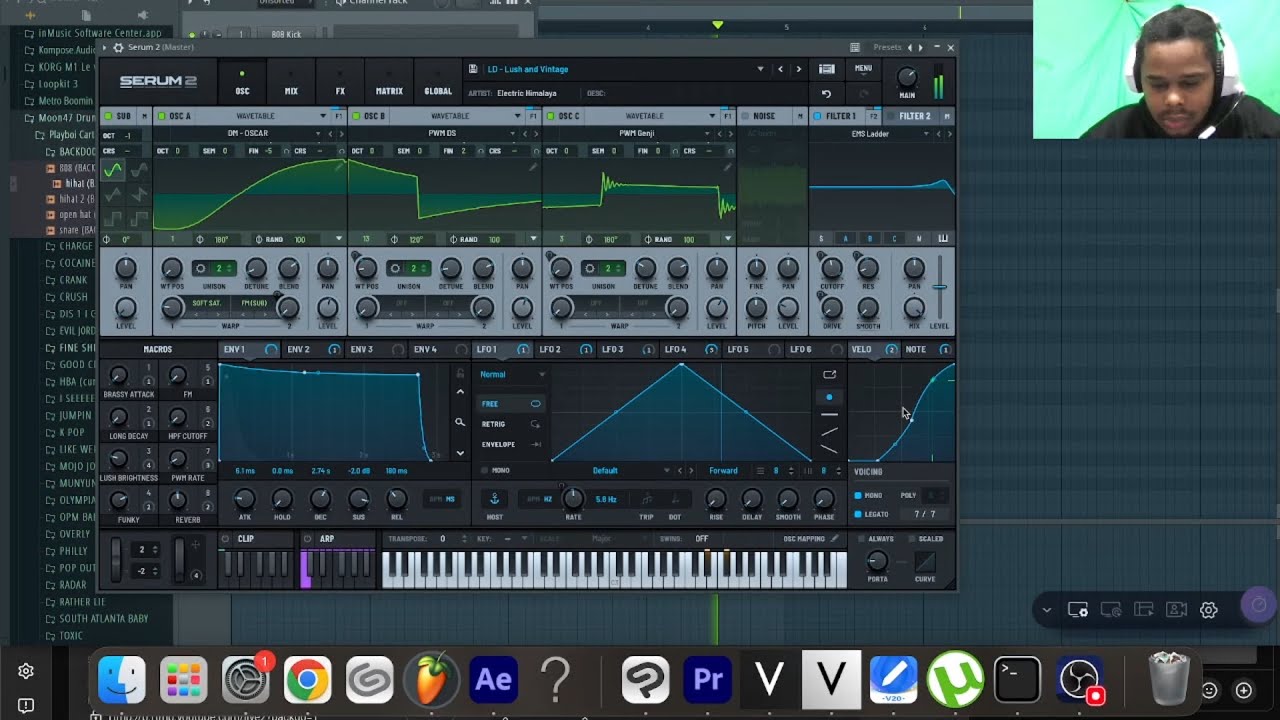
Task: Select the flat line LFO shape
Action: point(829,414)
